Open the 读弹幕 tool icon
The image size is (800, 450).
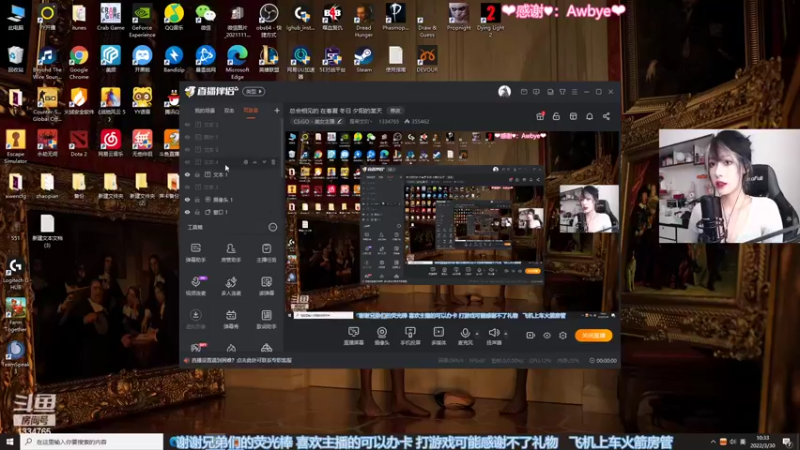tap(266, 286)
